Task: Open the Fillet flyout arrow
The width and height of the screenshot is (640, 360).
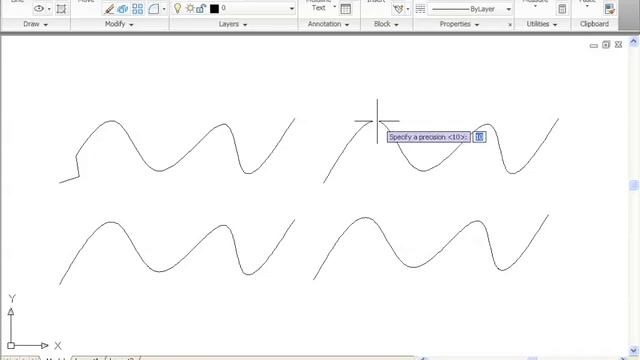Action: click(164, 9)
